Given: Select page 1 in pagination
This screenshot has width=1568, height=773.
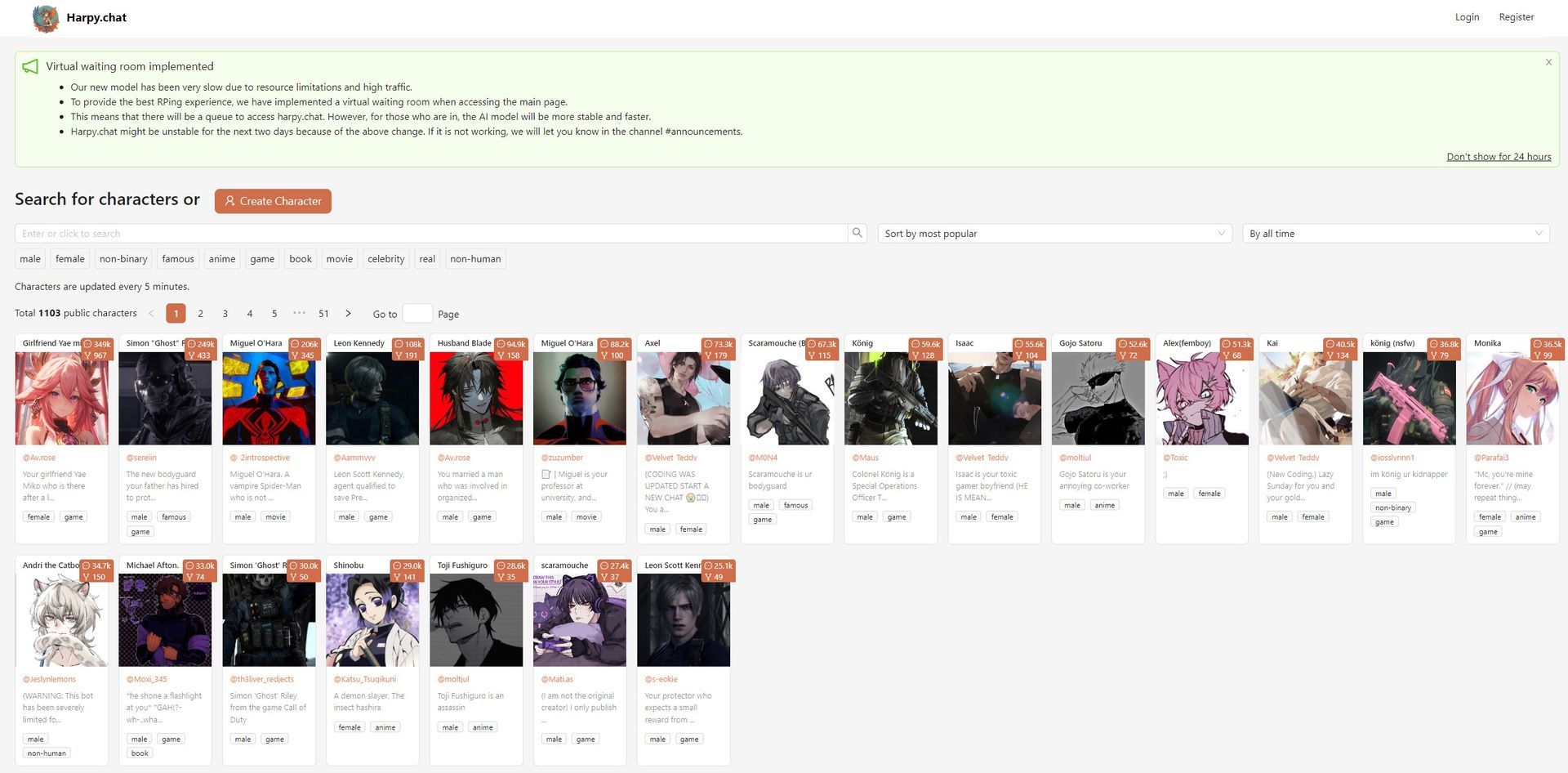Looking at the screenshot, I should point(176,313).
